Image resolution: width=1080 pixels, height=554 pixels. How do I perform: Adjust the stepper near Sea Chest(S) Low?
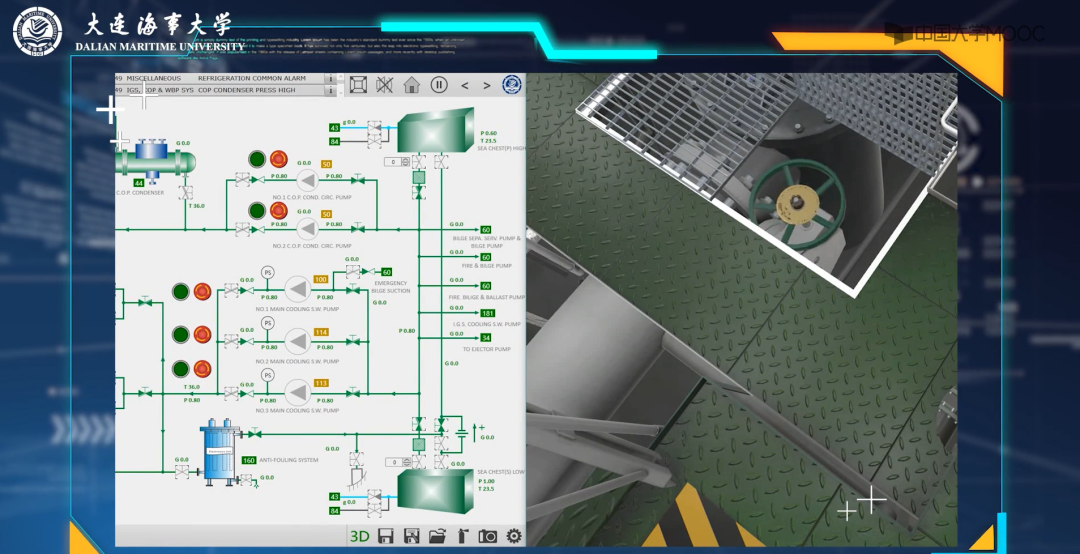[x=396, y=462]
